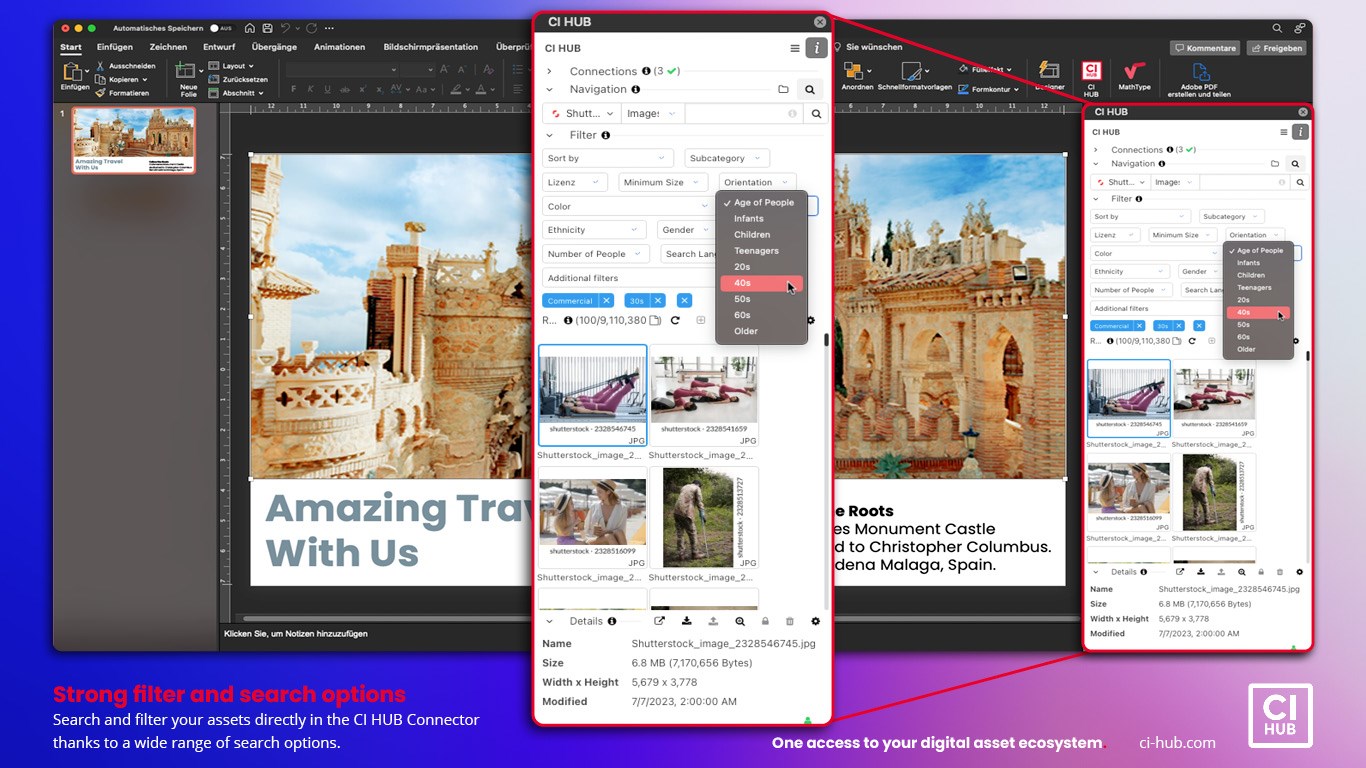The height and width of the screenshot is (768, 1366).
Task: Click the lock icon in enlarged Details toolbar
Action: (x=766, y=621)
